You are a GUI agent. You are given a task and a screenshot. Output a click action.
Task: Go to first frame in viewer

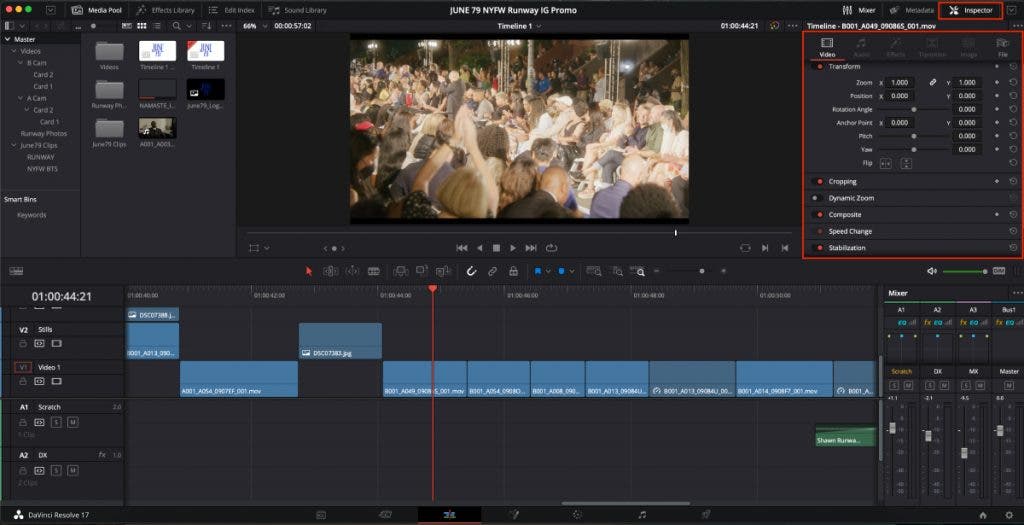click(462, 248)
